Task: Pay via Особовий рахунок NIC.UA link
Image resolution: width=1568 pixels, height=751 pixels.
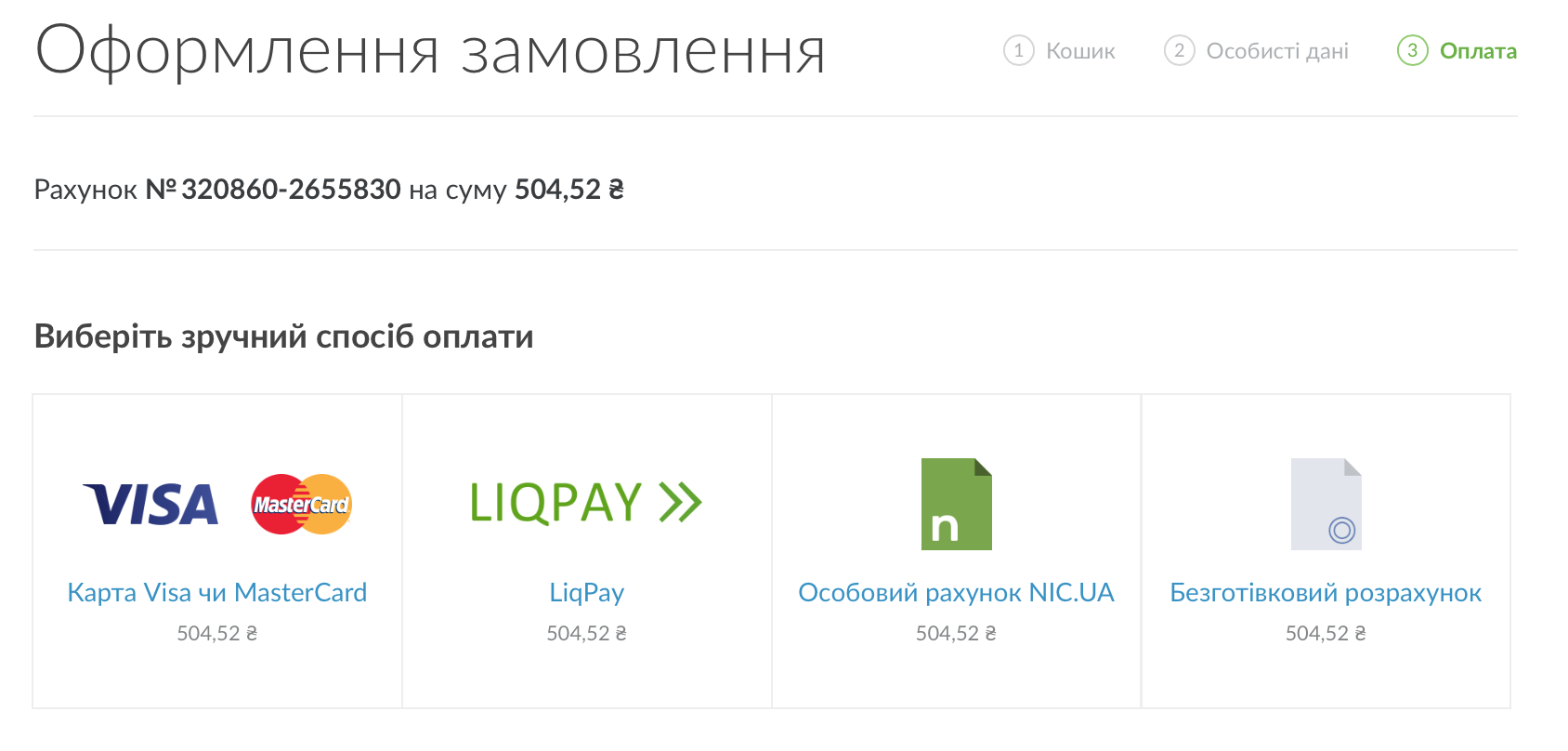Action: 956,592
